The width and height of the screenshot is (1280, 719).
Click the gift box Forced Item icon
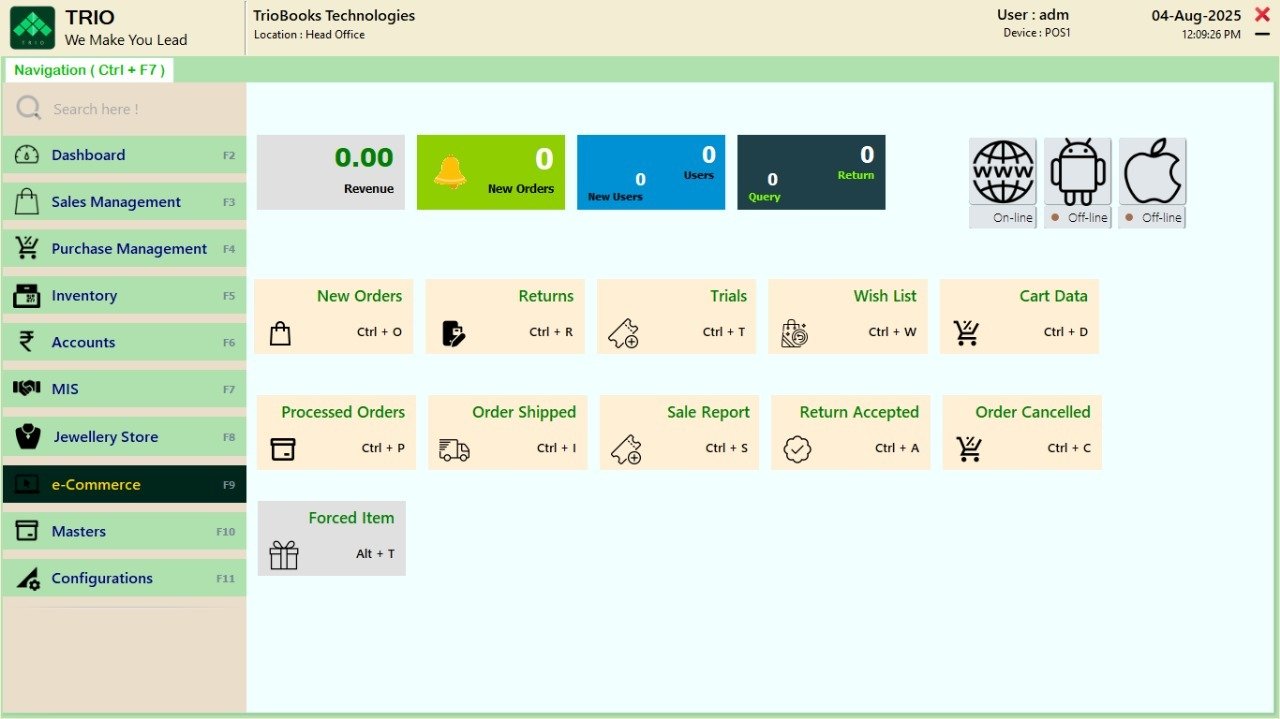point(284,555)
